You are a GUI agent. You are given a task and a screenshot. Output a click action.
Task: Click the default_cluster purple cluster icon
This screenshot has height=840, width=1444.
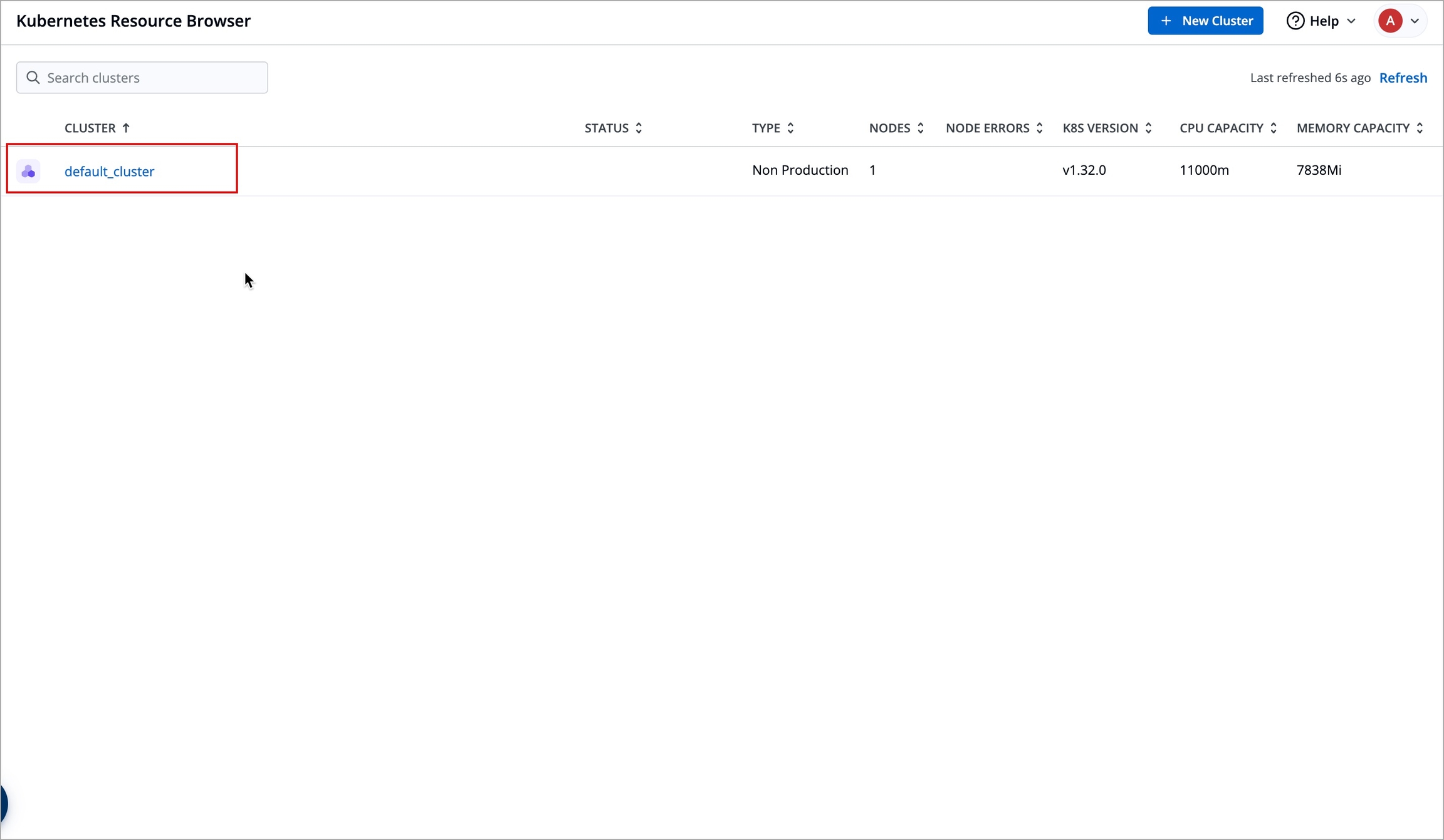coord(28,171)
